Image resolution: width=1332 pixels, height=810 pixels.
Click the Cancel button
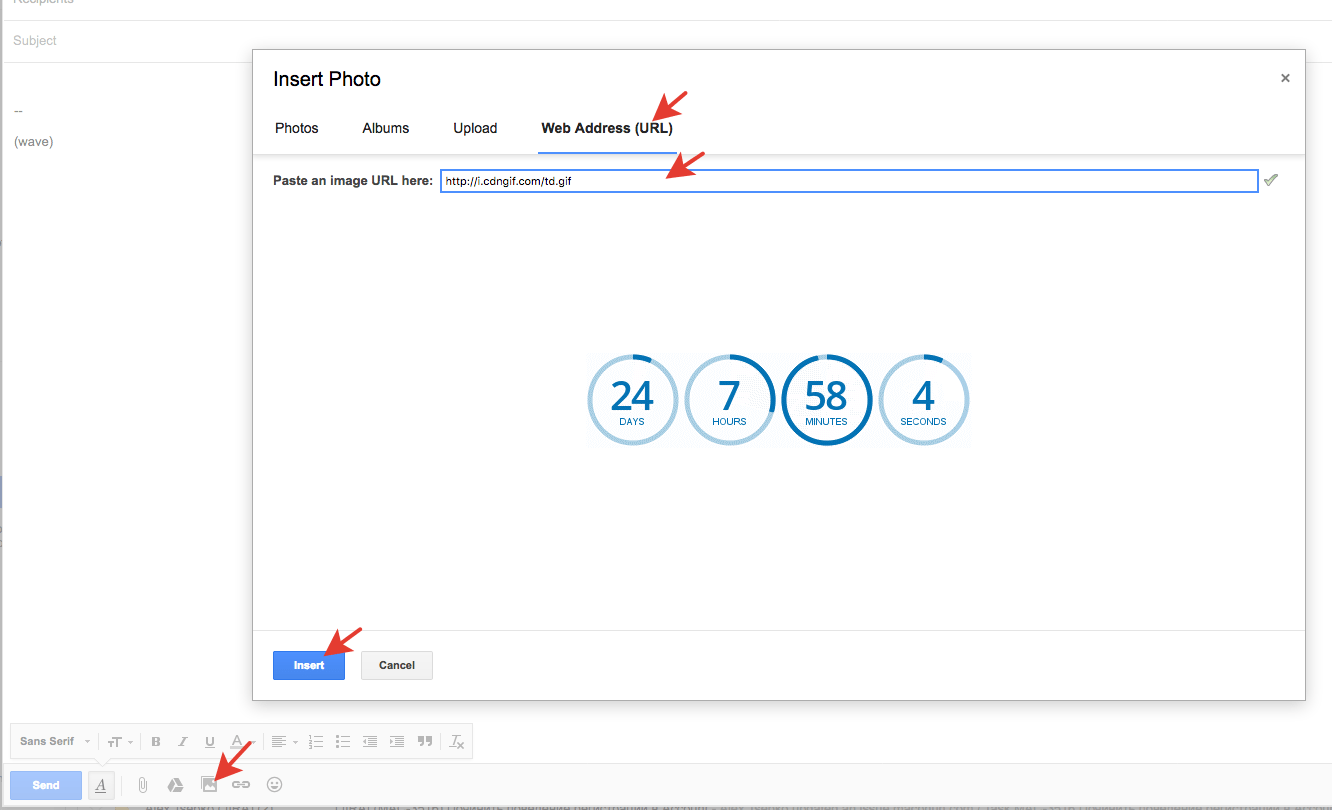396,665
